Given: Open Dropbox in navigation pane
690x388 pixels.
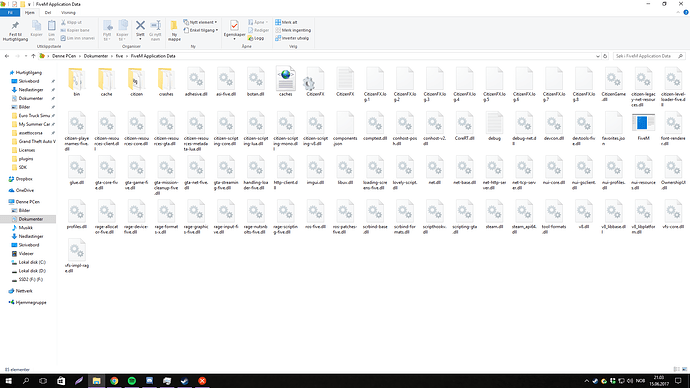Looking at the screenshot, I should tap(24, 179).
